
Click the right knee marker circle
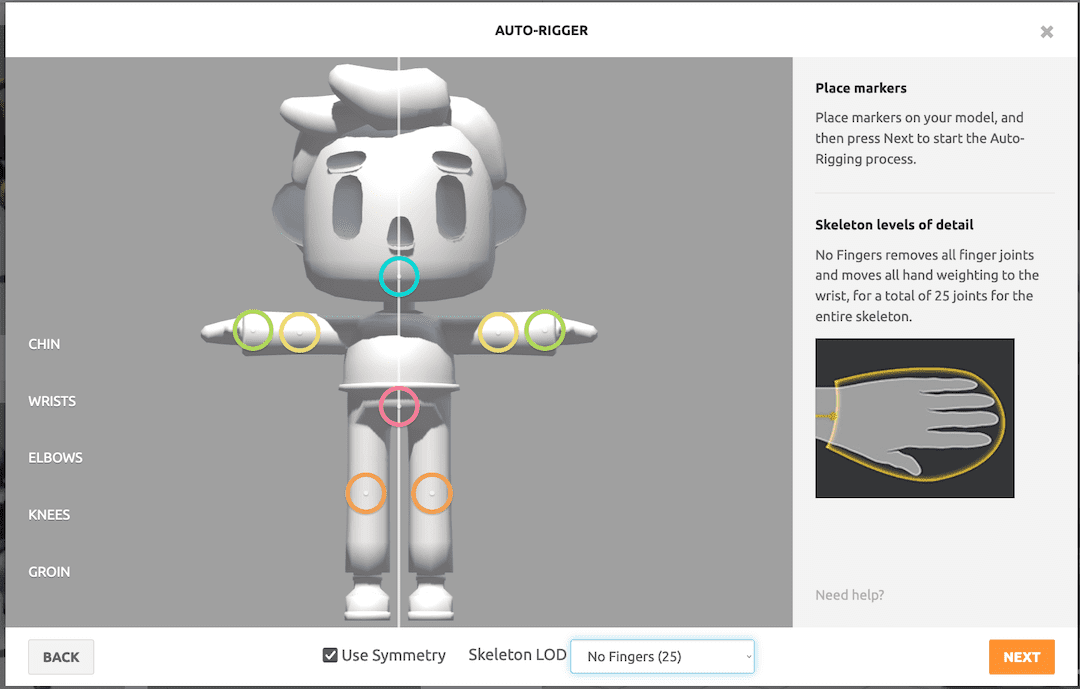pyautogui.click(x=432, y=492)
